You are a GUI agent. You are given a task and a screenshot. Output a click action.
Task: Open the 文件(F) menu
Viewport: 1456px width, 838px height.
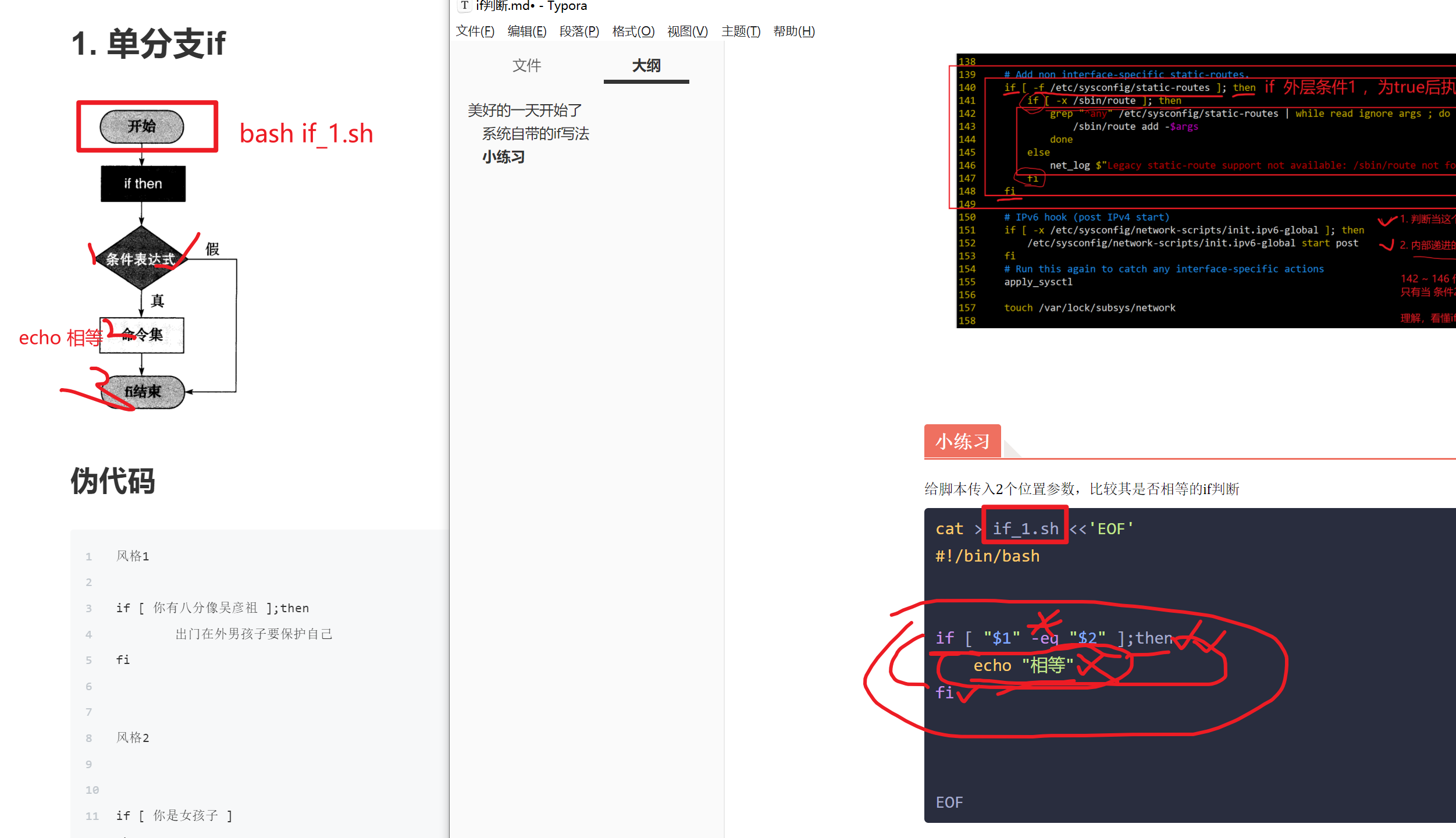point(475,31)
